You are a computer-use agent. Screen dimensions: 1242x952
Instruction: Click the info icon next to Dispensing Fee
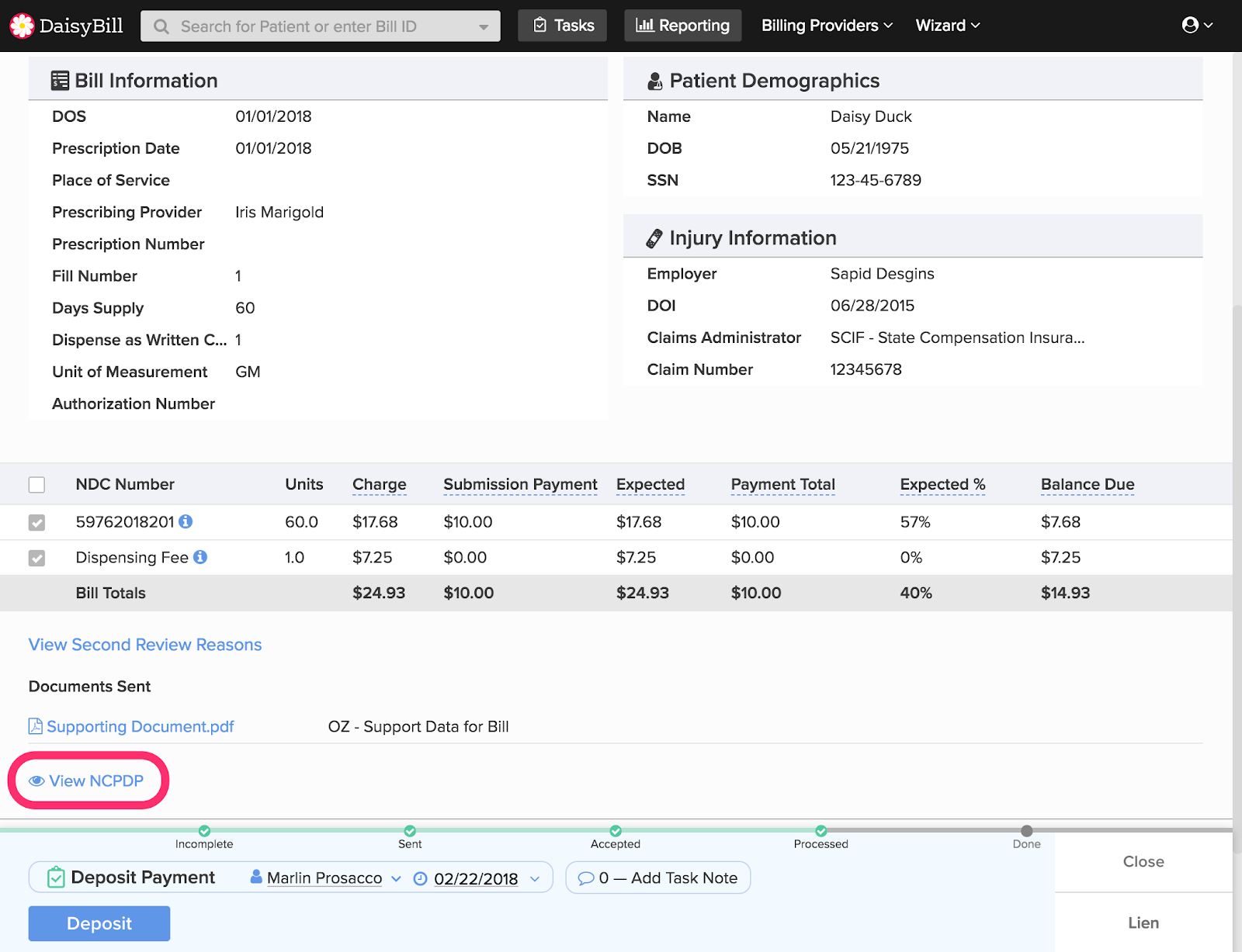(x=200, y=557)
